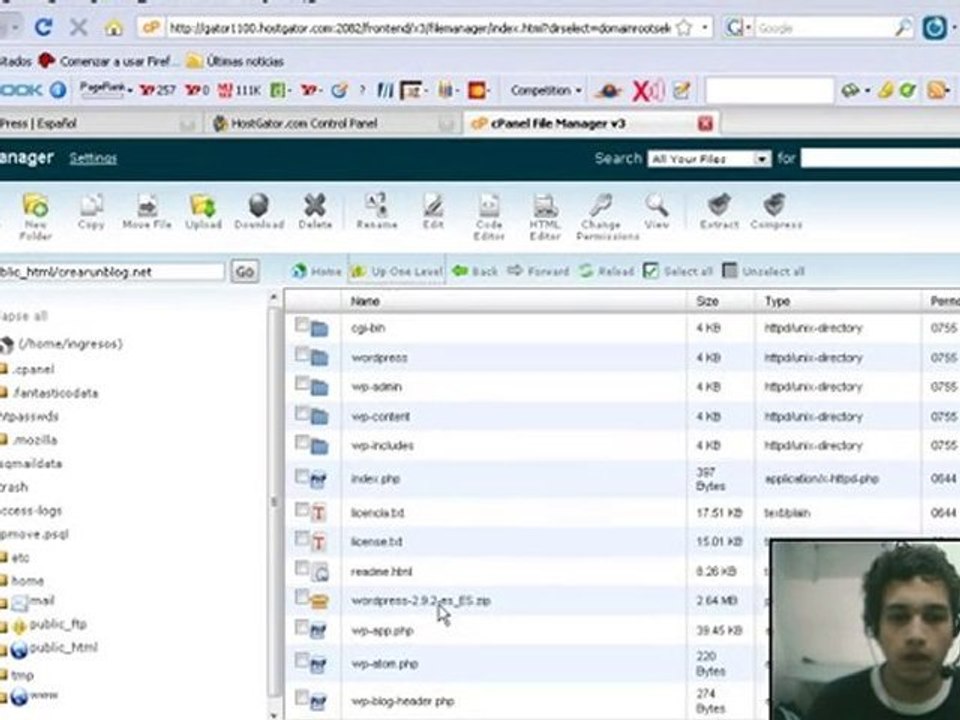Sort files by the Name column header
Viewport: 960px width, 720px height.
pos(365,301)
